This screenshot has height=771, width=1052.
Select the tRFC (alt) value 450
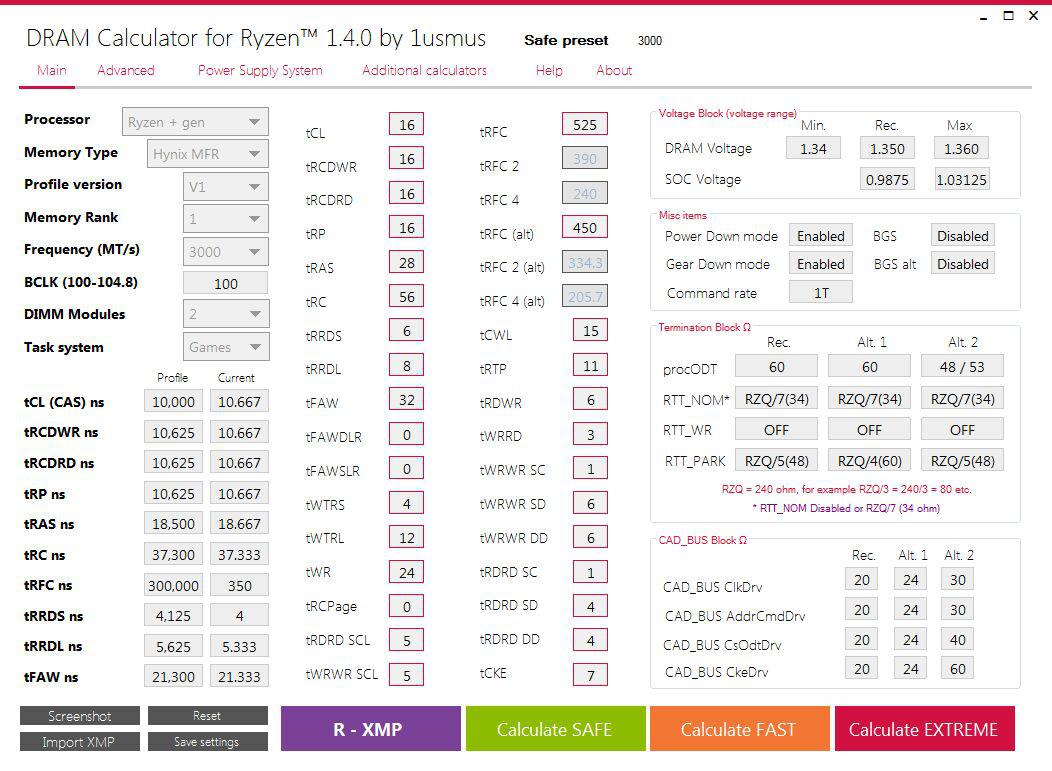pyautogui.click(x=584, y=227)
